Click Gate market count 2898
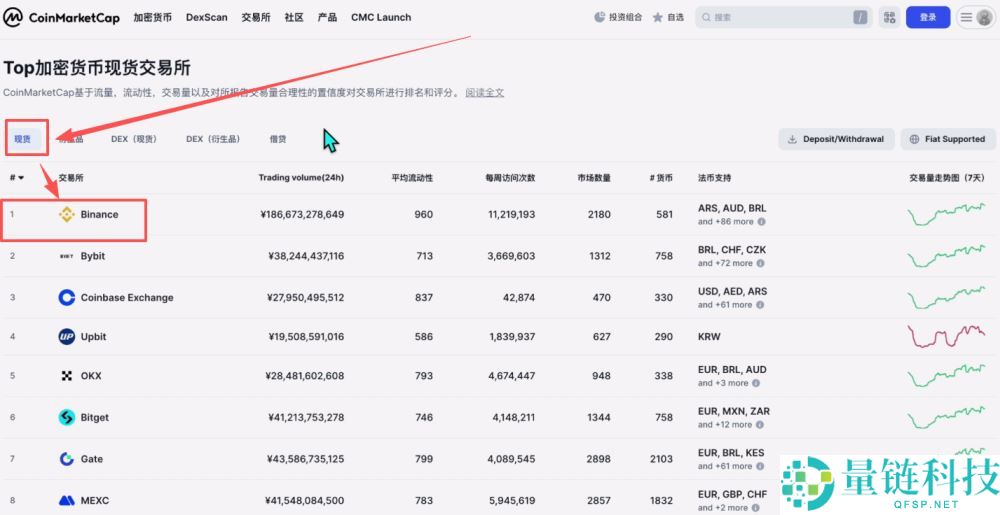Image resolution: width=1000 pixels, height=515 pixels. pos(599,459)
